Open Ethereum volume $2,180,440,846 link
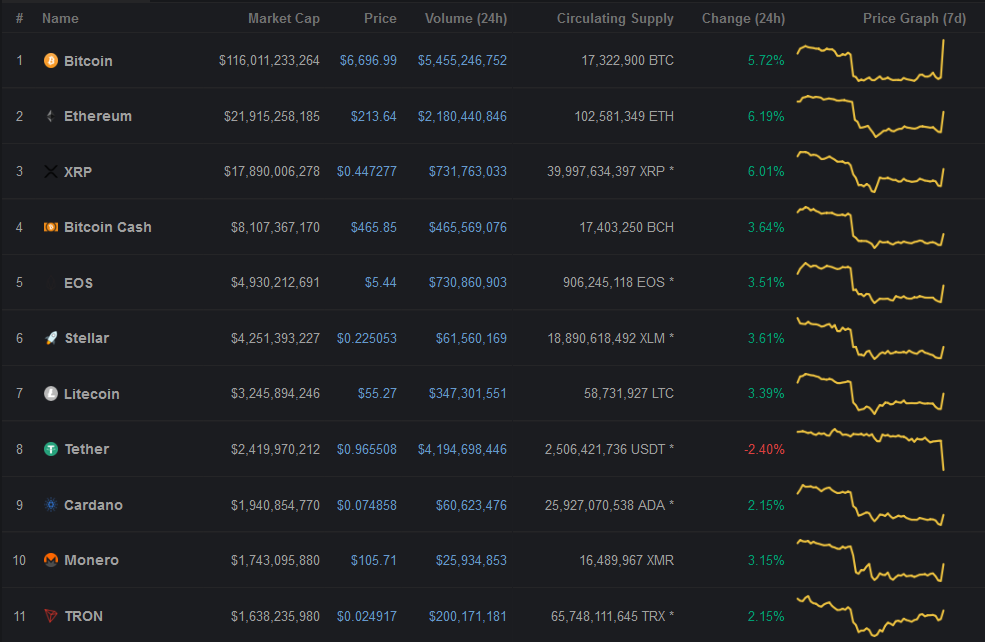This screenshot has height=642, width=985. coord(462,116)
